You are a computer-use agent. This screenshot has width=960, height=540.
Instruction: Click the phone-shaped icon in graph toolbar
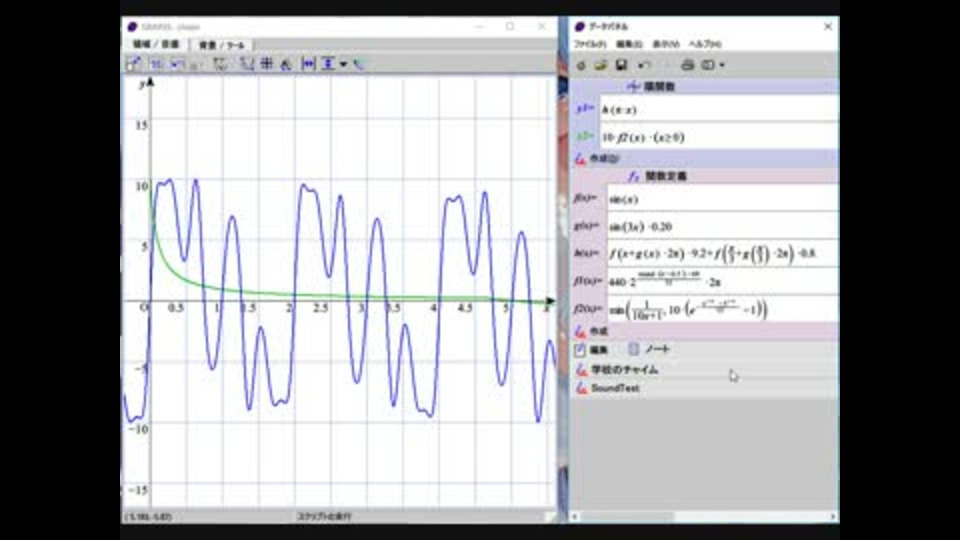pos(358,64)
